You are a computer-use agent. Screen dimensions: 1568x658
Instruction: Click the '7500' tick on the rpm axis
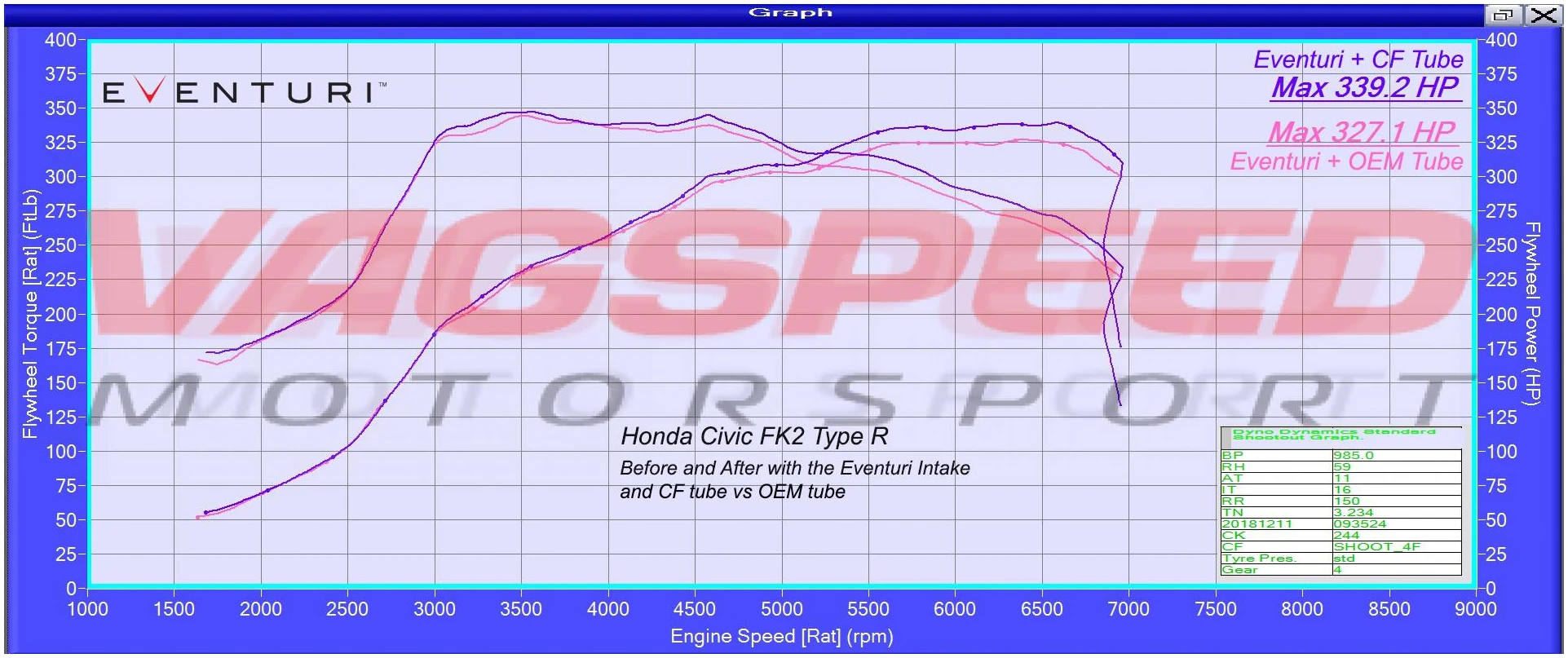1216,609
